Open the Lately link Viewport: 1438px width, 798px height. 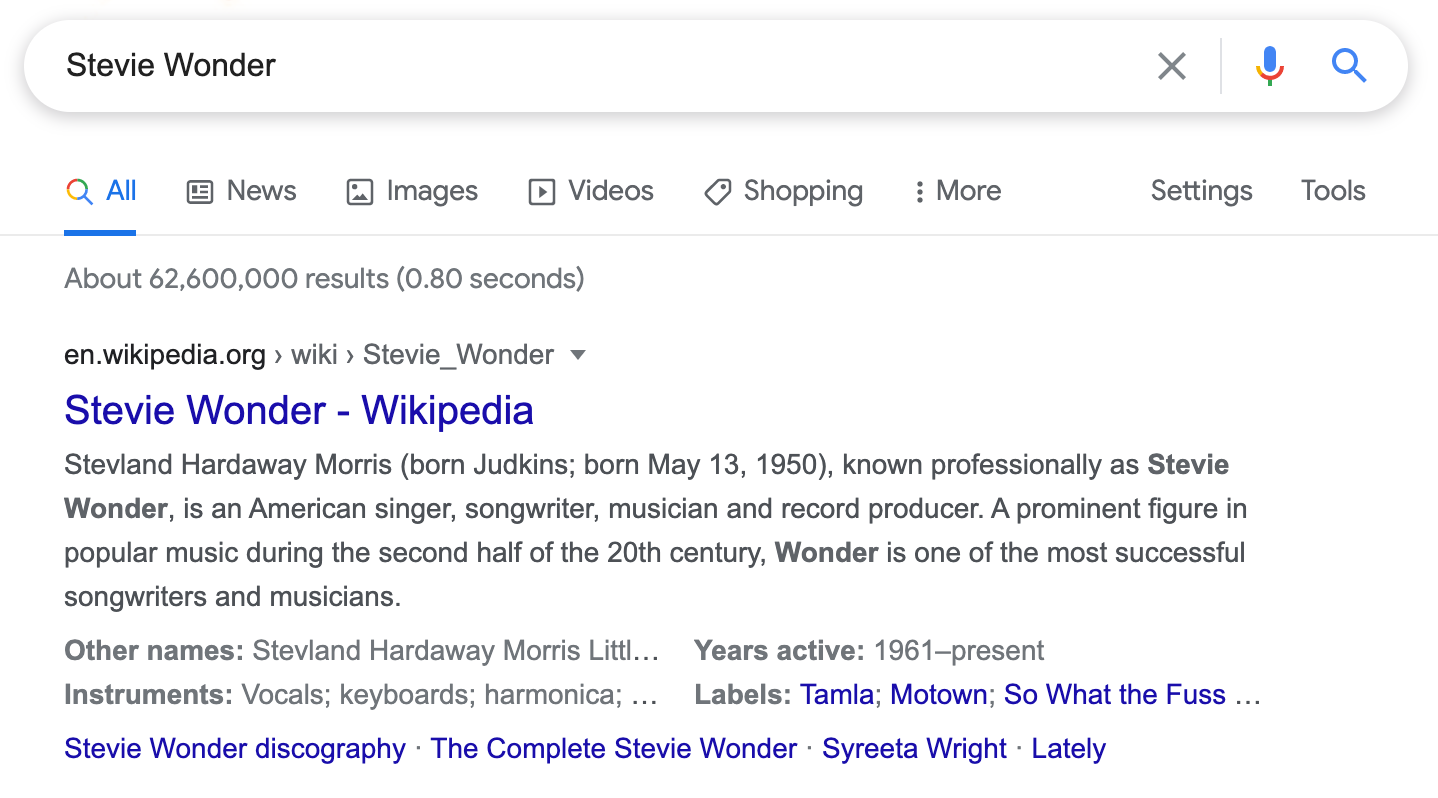1069,749
